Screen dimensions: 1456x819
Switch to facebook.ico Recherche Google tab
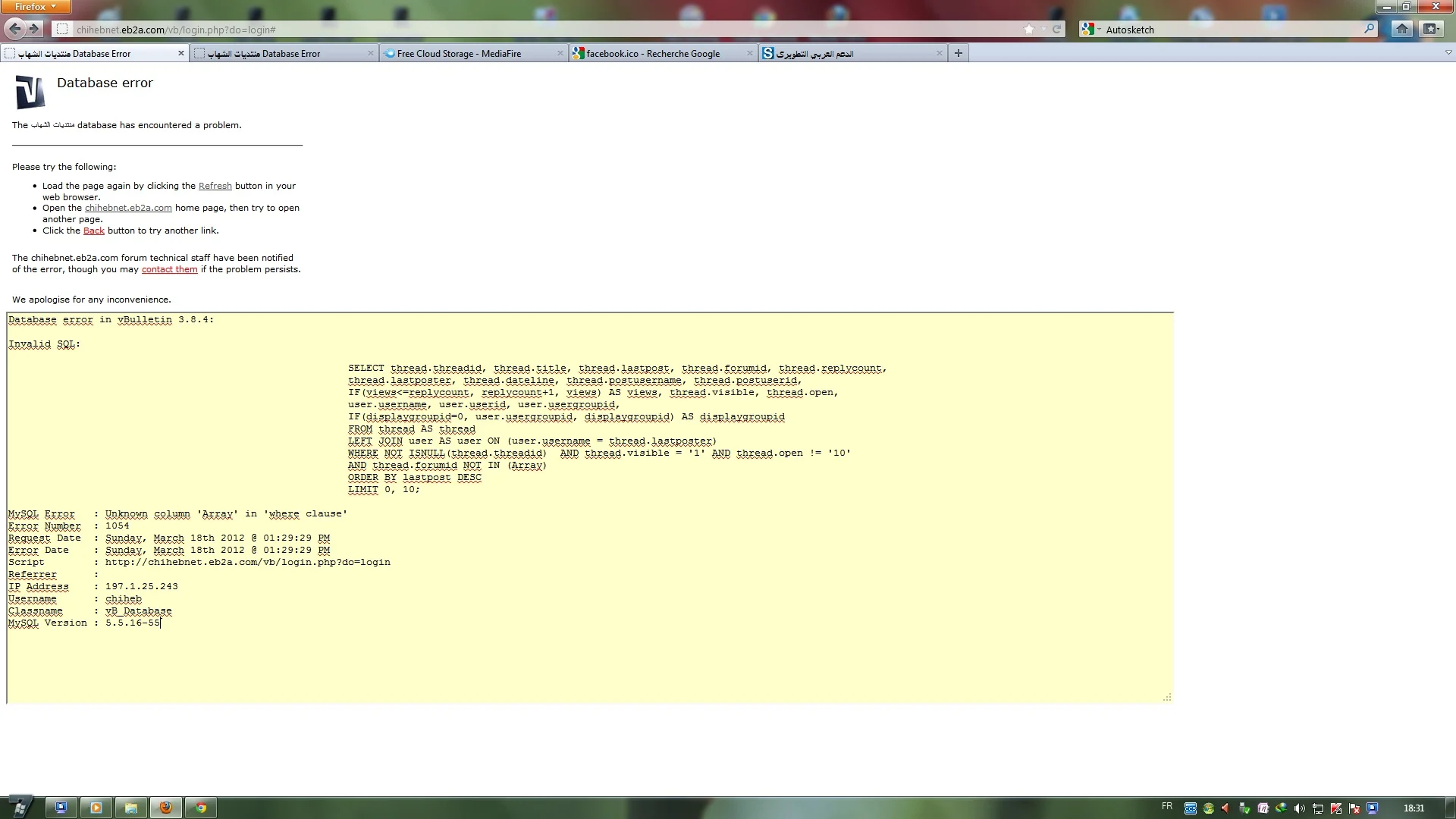pyautogui.click(x=652, y=54)
